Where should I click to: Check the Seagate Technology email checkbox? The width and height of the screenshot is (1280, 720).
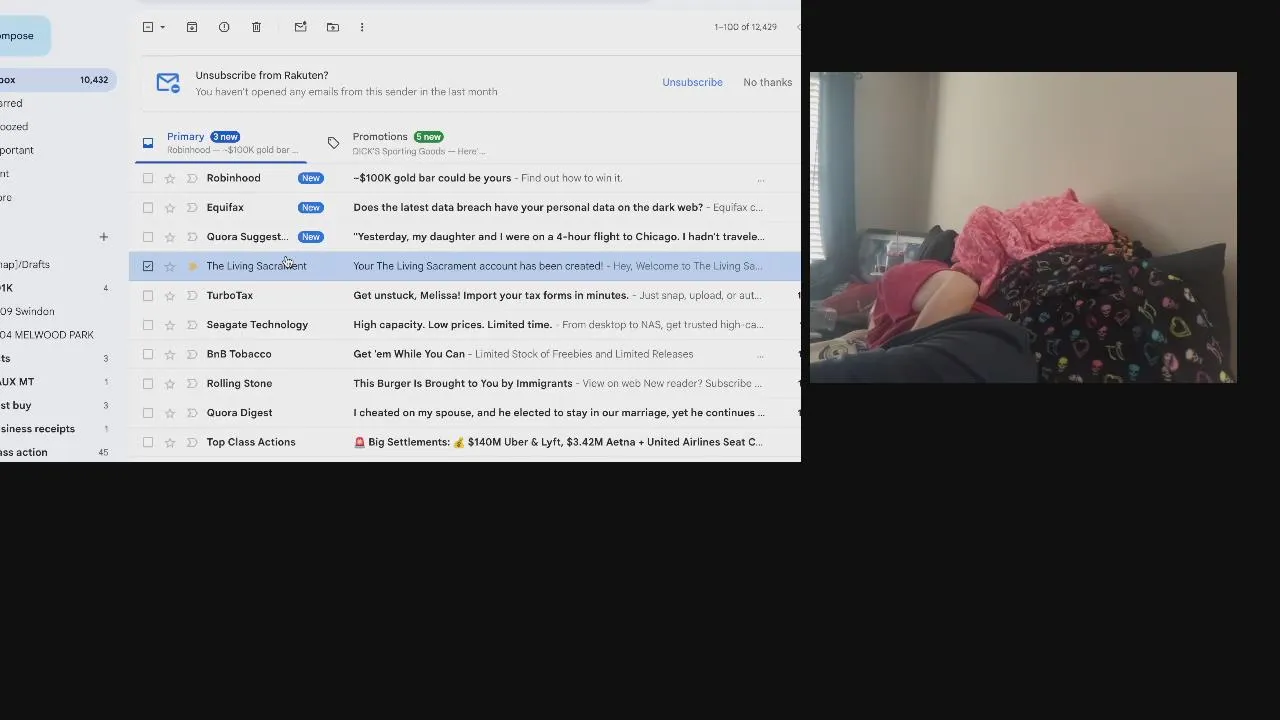tap(148, 325)
